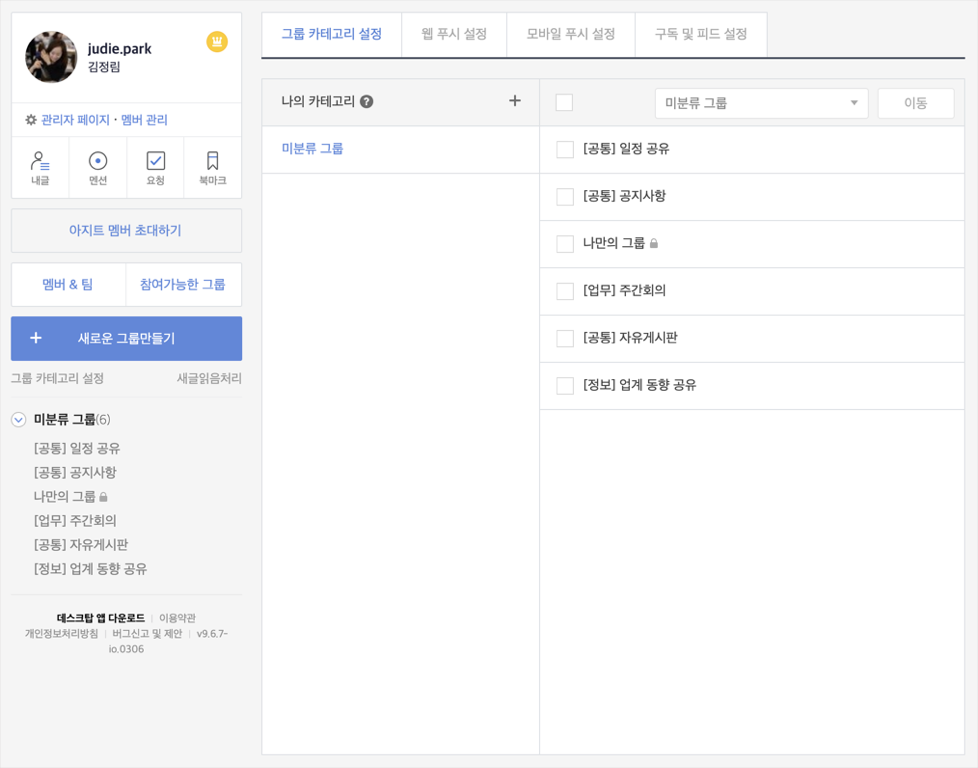The image size is (978, 768).
Task: Click 아지트 멤버 초대하기 button
Action: tap(126, 230)
